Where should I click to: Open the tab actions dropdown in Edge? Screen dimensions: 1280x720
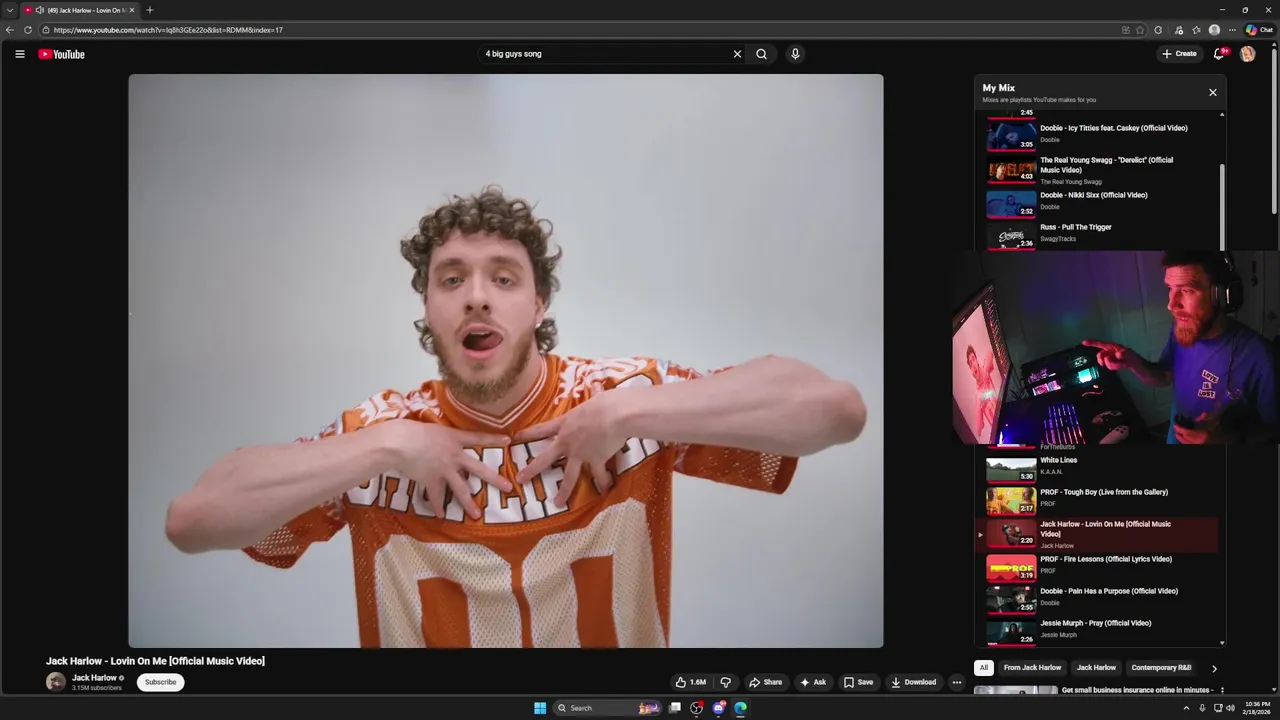click(x=9, y=10)
